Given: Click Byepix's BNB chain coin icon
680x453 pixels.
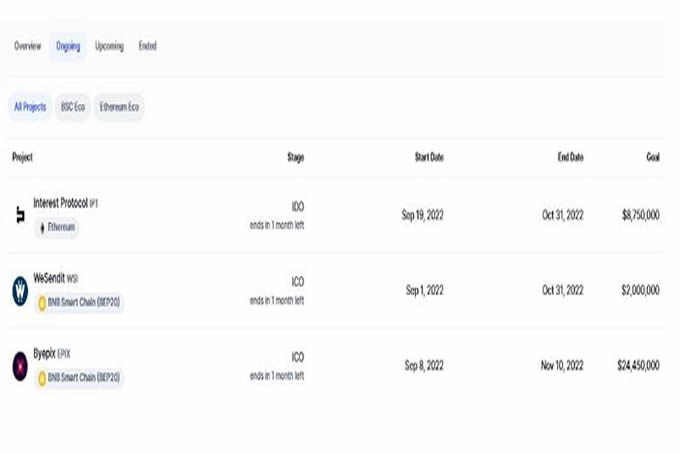Looking at the screenshot, I should click(42, 378).
